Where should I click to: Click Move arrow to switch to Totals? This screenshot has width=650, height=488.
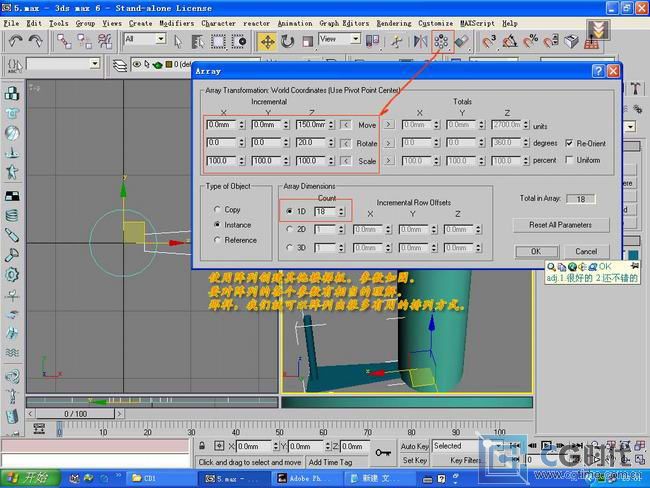click(x=388, y=124)
